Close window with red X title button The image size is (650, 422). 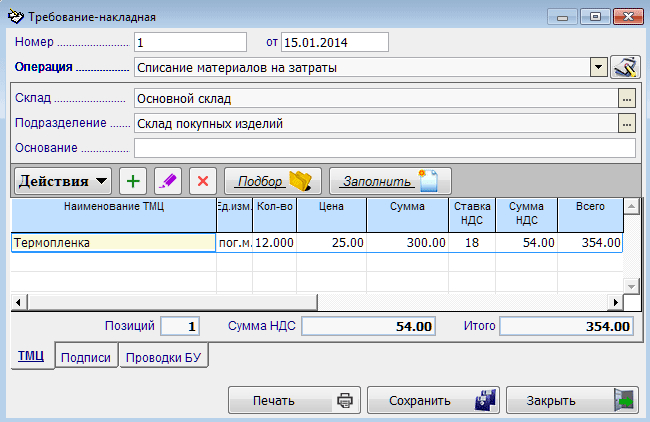pos(628,17)
